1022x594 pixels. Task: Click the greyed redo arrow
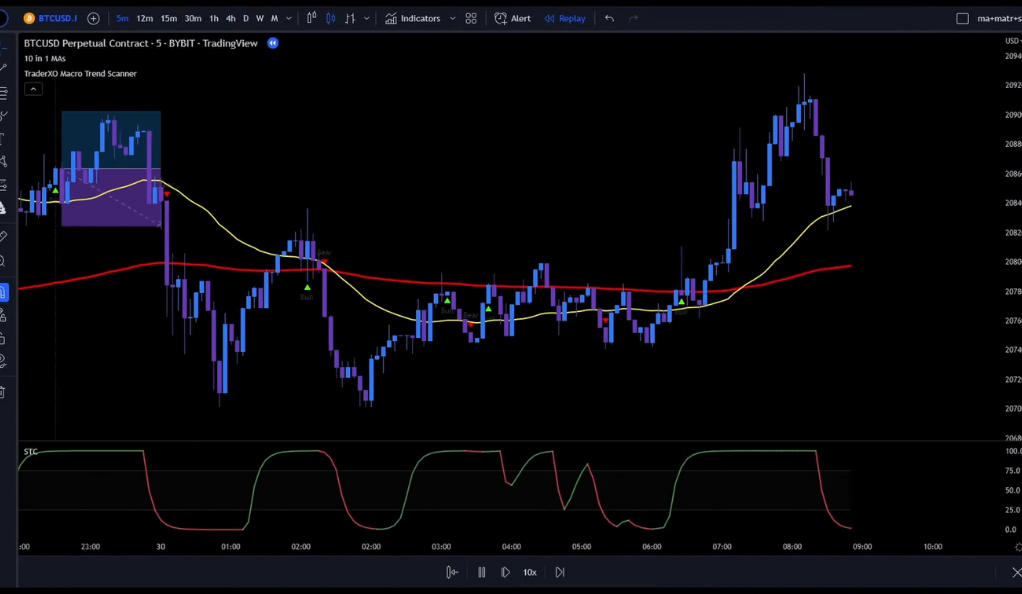tap(633, 18)
